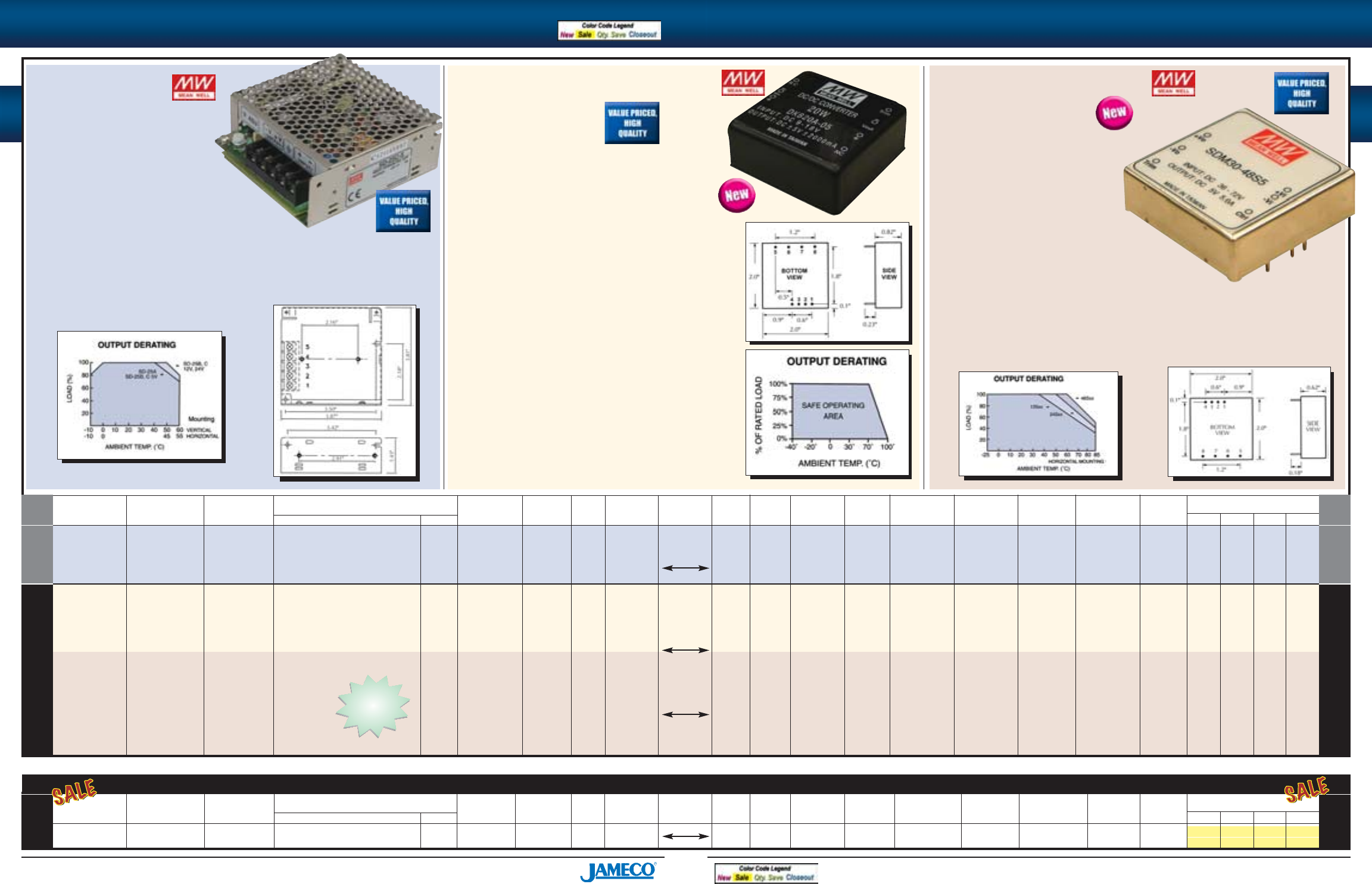Screen dimensions: 1372x884
Task: Click the Value Priced badge overlapping the enclosed power supply photo
Action: coord(403,211)
